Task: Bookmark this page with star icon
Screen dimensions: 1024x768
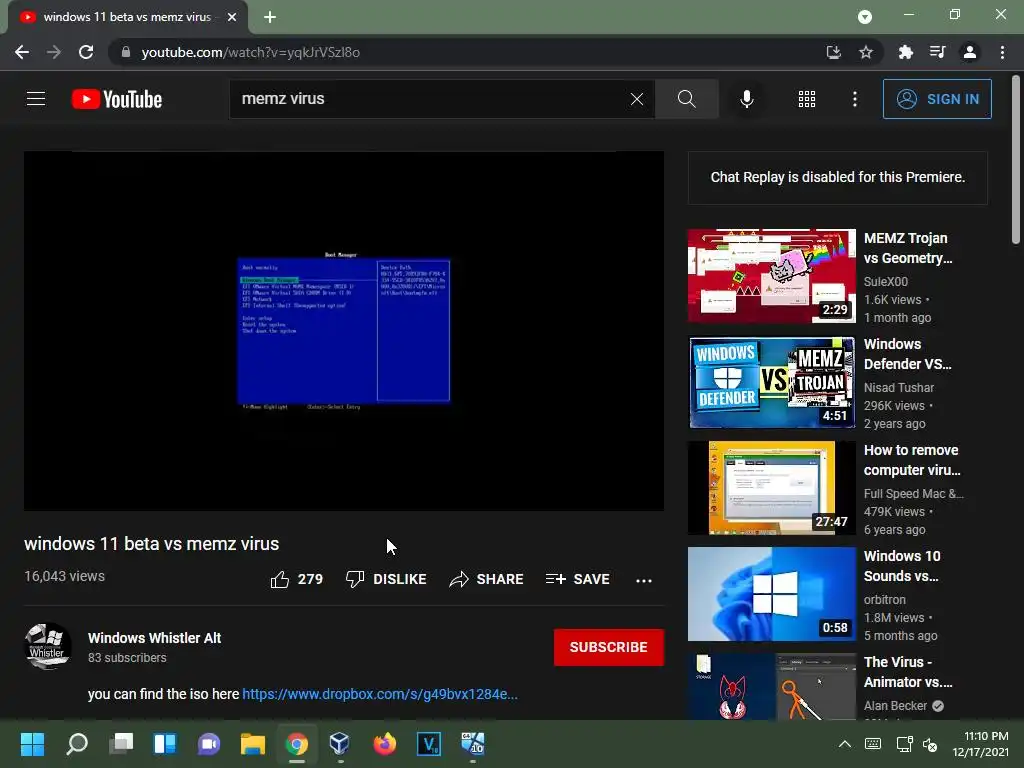Action: coord(866,52)
